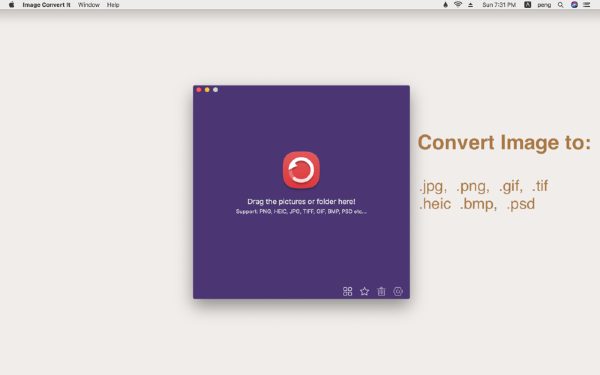Click the red circular-arrow convert icon
The width and height of the screenshot is (600, 375).
tap(301, 170)
